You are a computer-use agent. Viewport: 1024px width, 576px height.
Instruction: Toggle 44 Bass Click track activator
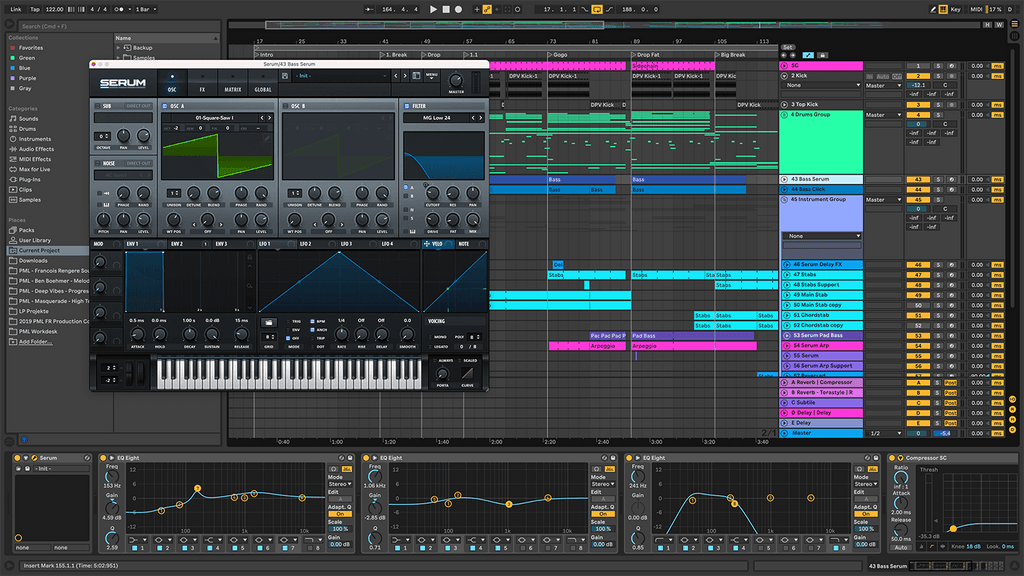[918, 189]
